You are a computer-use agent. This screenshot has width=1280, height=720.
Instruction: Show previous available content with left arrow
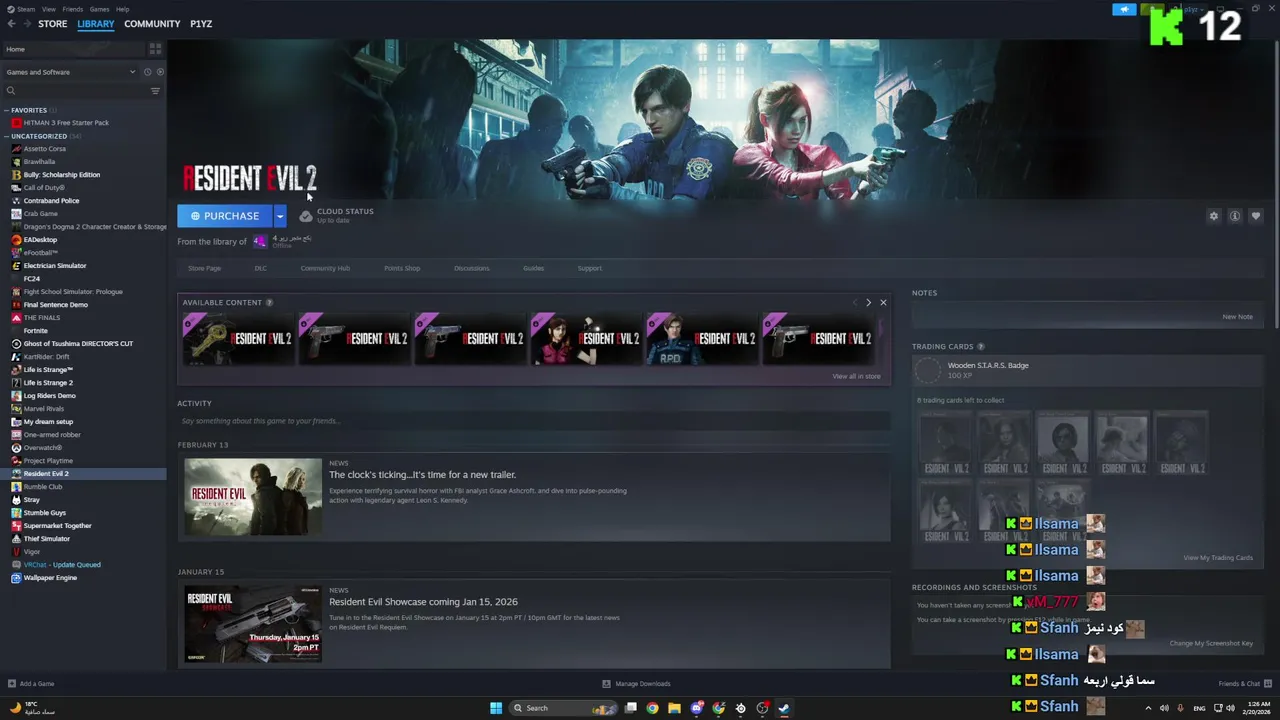(855, 302)
